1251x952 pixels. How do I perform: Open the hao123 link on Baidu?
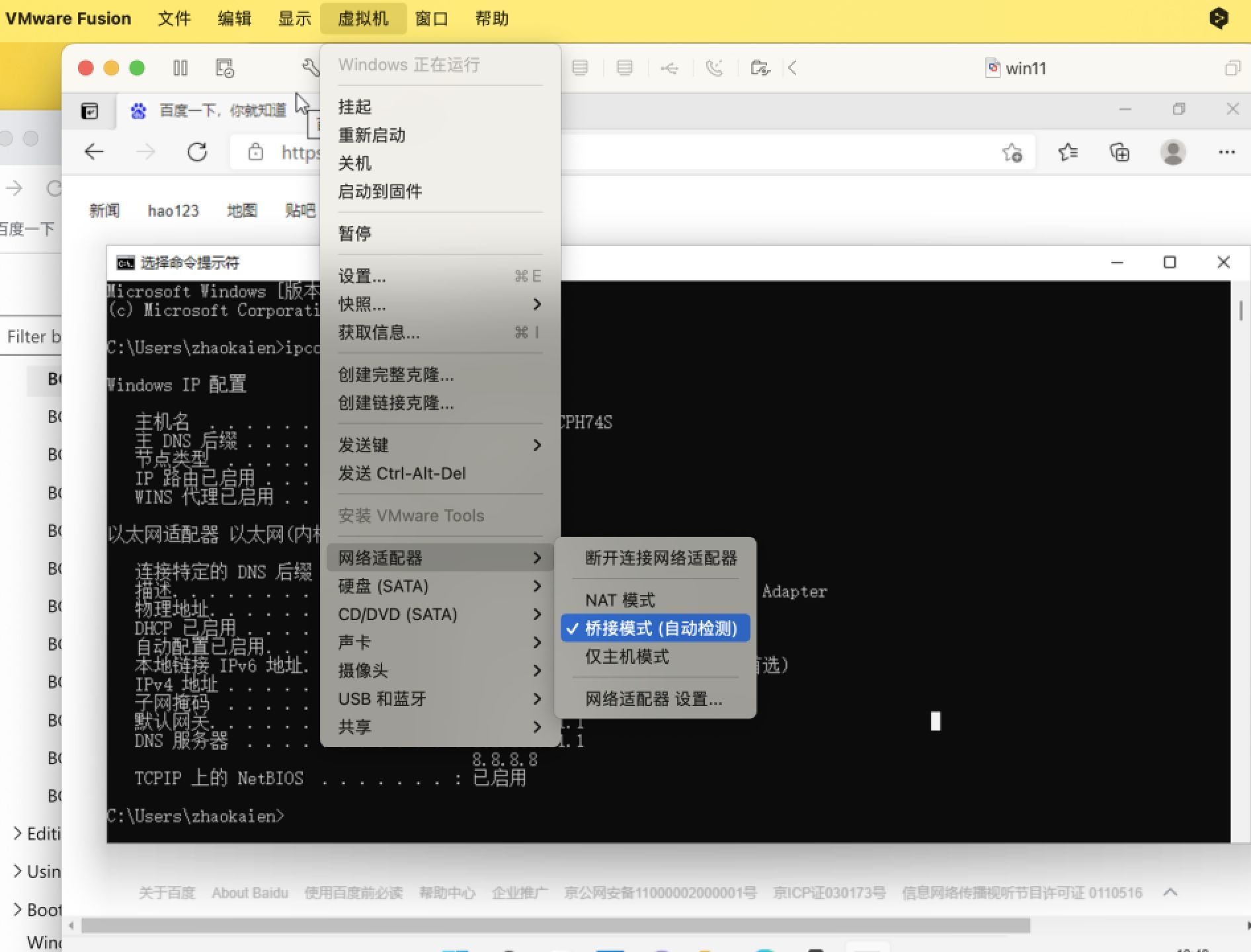[x=173, y=210]
